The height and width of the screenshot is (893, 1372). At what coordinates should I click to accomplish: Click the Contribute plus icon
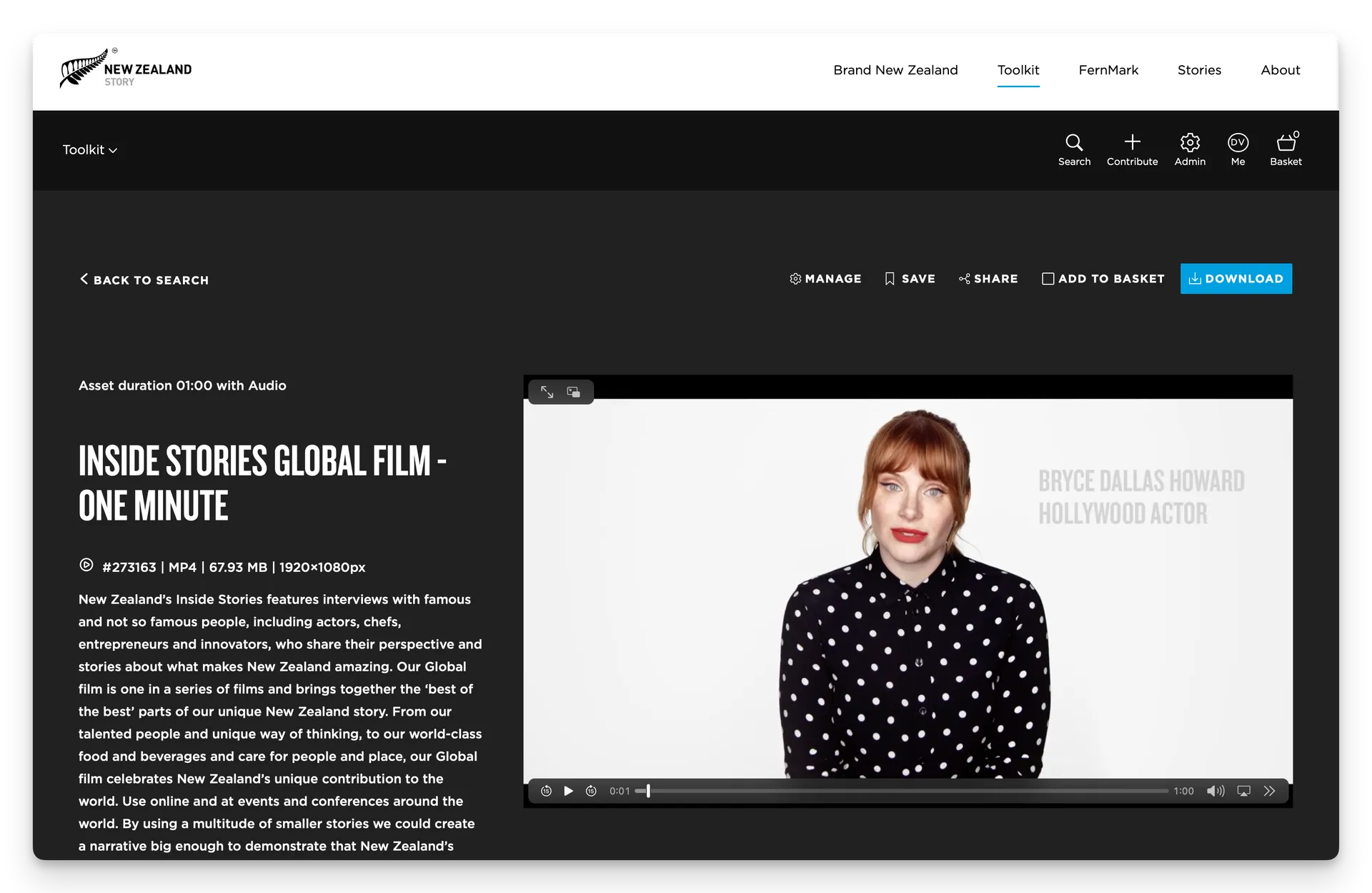coord(1132,142)
